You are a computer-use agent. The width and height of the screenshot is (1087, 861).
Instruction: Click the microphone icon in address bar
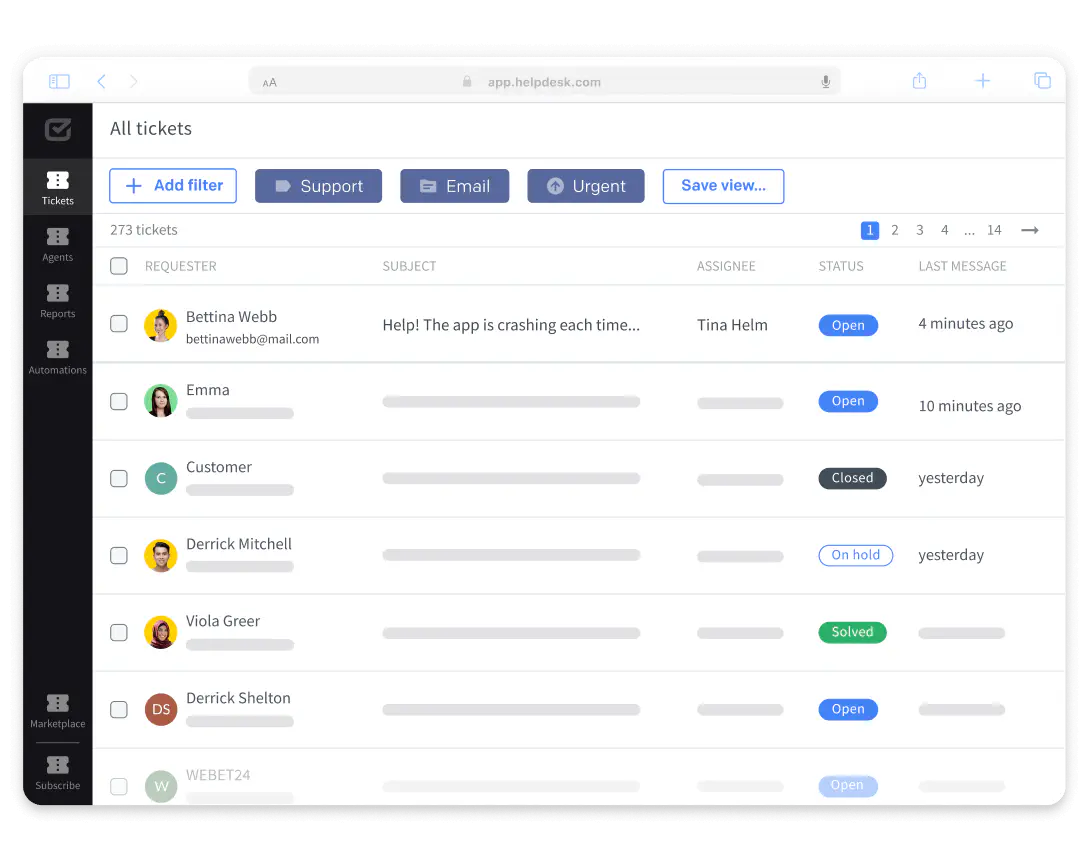coord(826,82)
